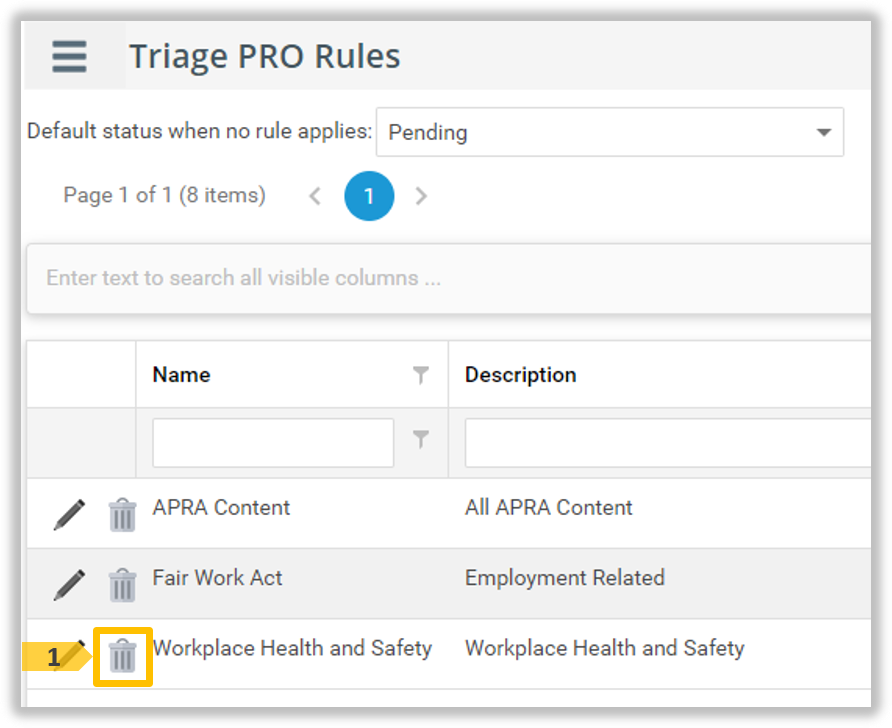Delete the Fair Work Act rule

122,585
